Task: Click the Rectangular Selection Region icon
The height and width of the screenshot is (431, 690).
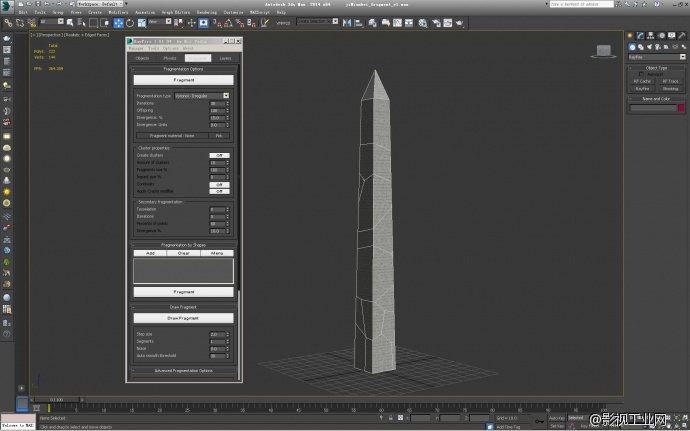Action: pyautogui.click(x=93, y=23)
